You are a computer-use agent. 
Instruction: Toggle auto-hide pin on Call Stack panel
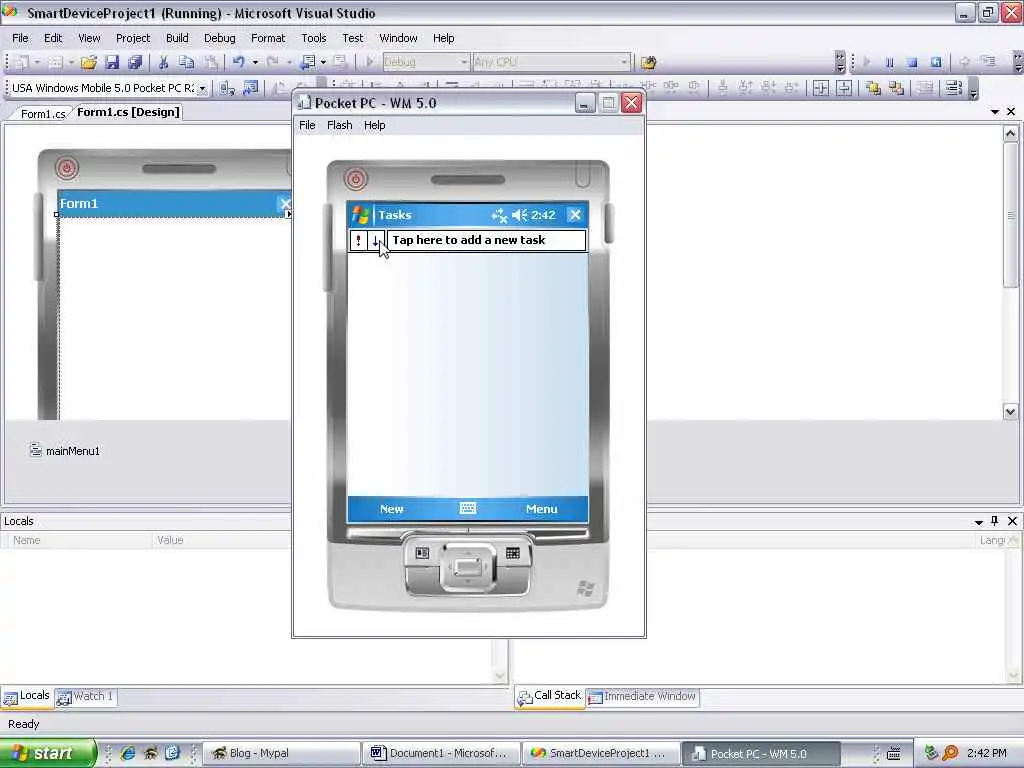coord(995,520)
